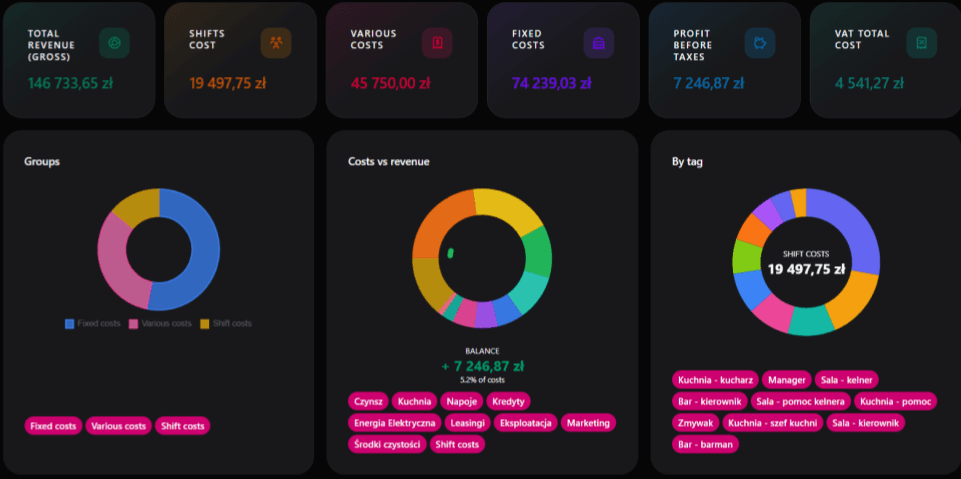Select the Marketing tag

click(x=588, y=423)
